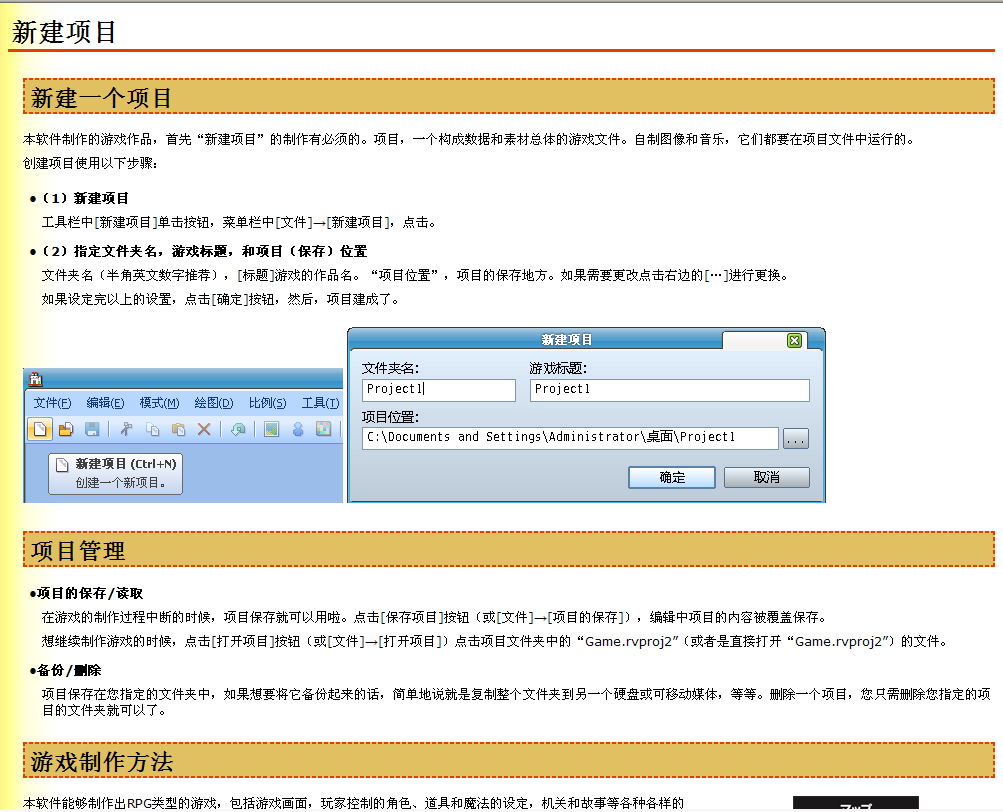The image size is (1003, 812).
Task: Click the castle application icon in the title bar
Action: click(36, 379)
